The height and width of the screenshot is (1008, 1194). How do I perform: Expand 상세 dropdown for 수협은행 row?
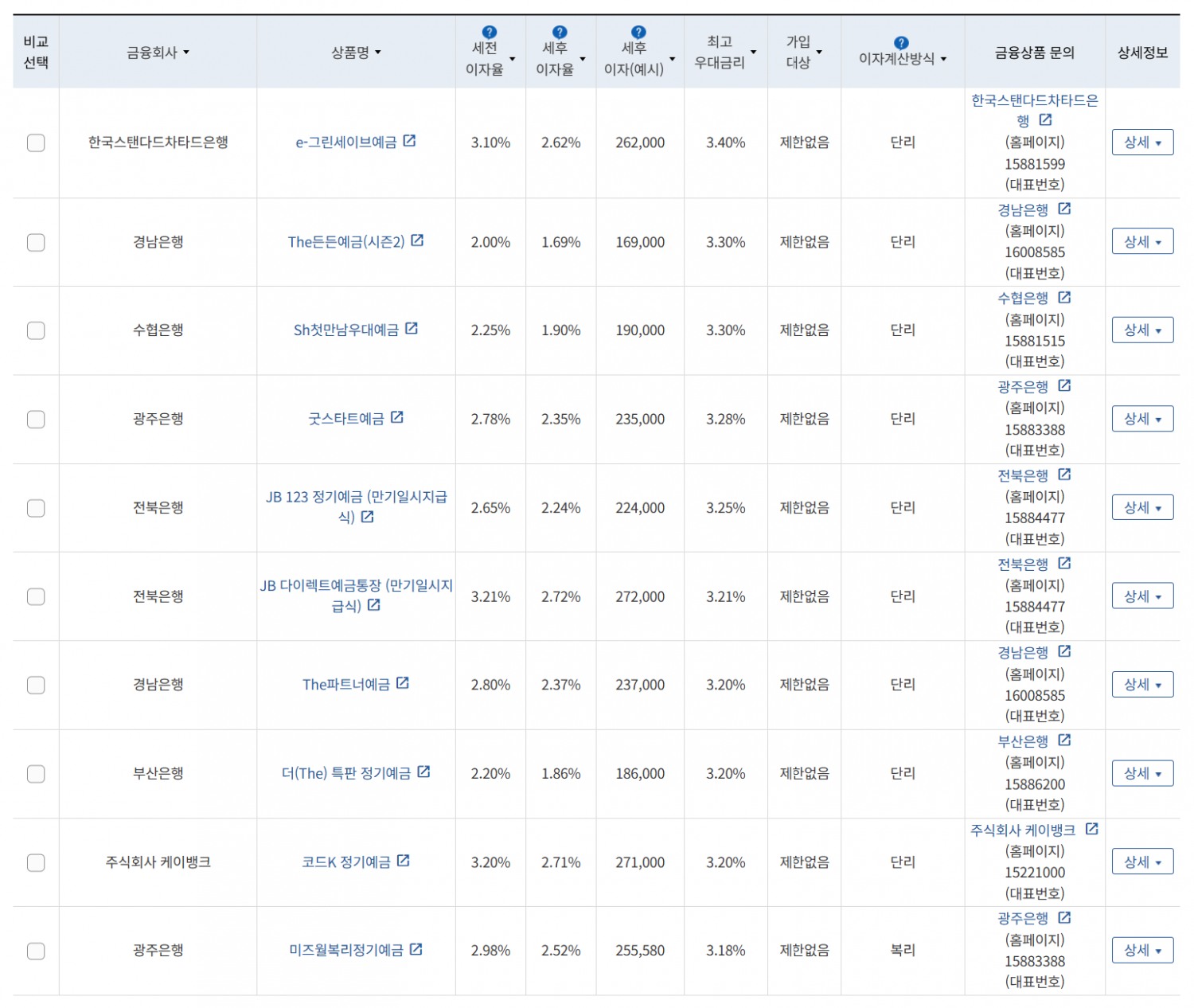click(x=1142, y=330)
